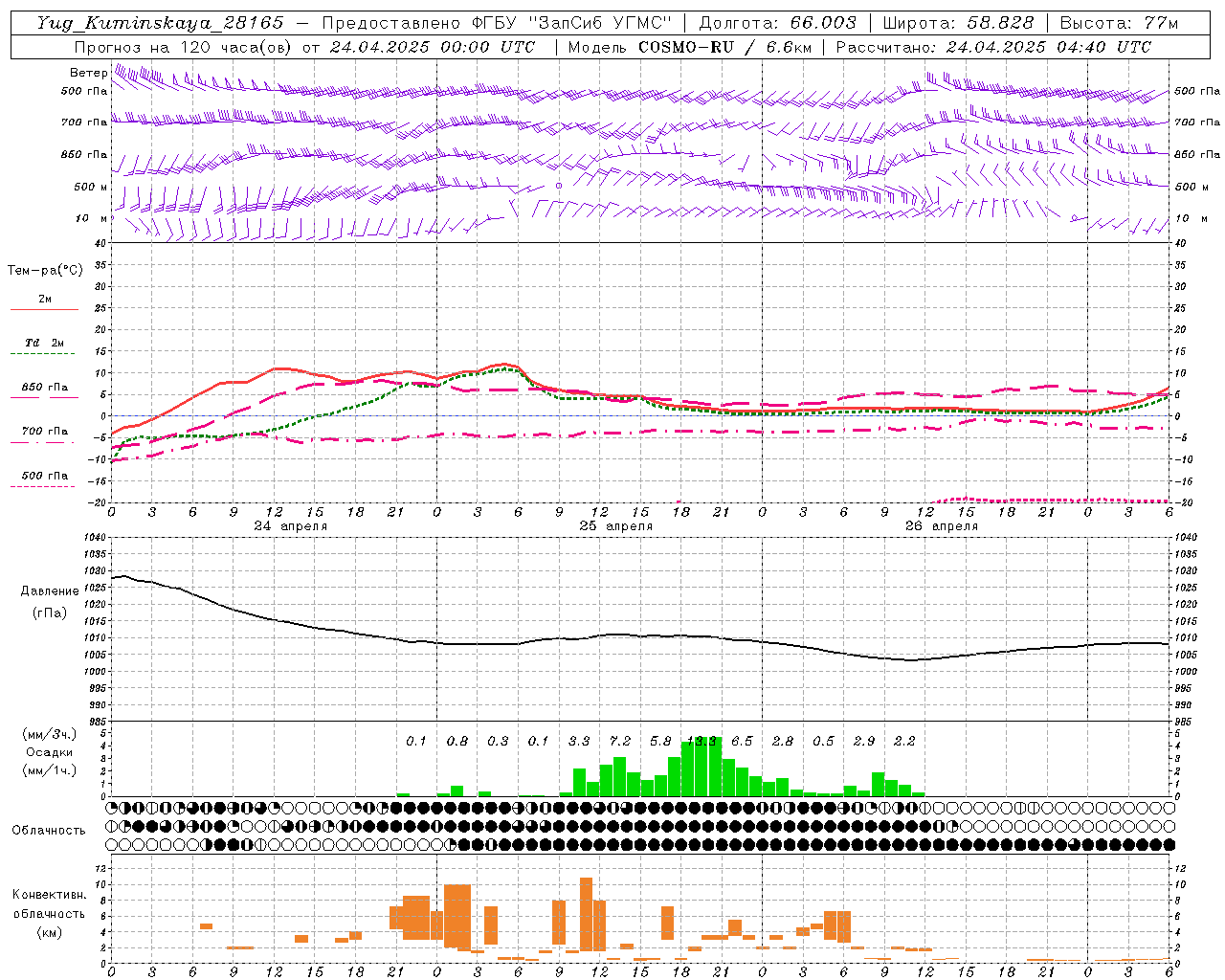Click the Широта: 58.828 value
Viewport: 1225px width, 980px height.
tap(958, 23)
